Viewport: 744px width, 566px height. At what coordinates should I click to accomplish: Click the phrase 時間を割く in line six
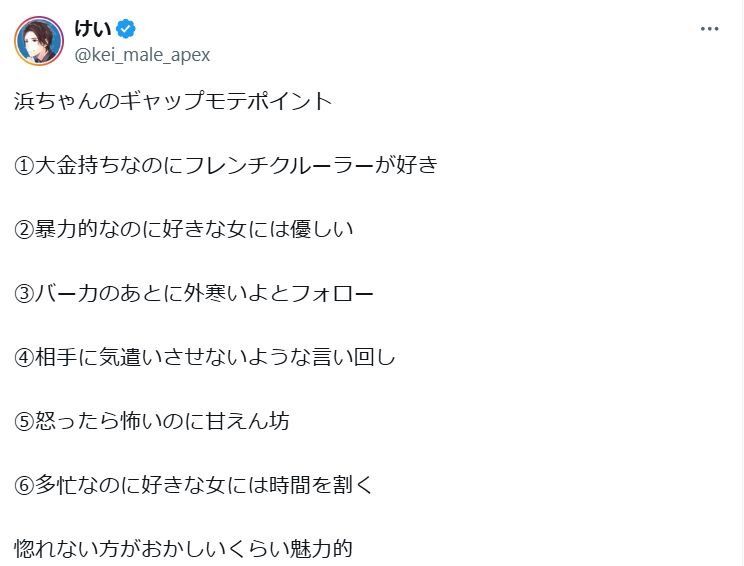tap(322, 485)
